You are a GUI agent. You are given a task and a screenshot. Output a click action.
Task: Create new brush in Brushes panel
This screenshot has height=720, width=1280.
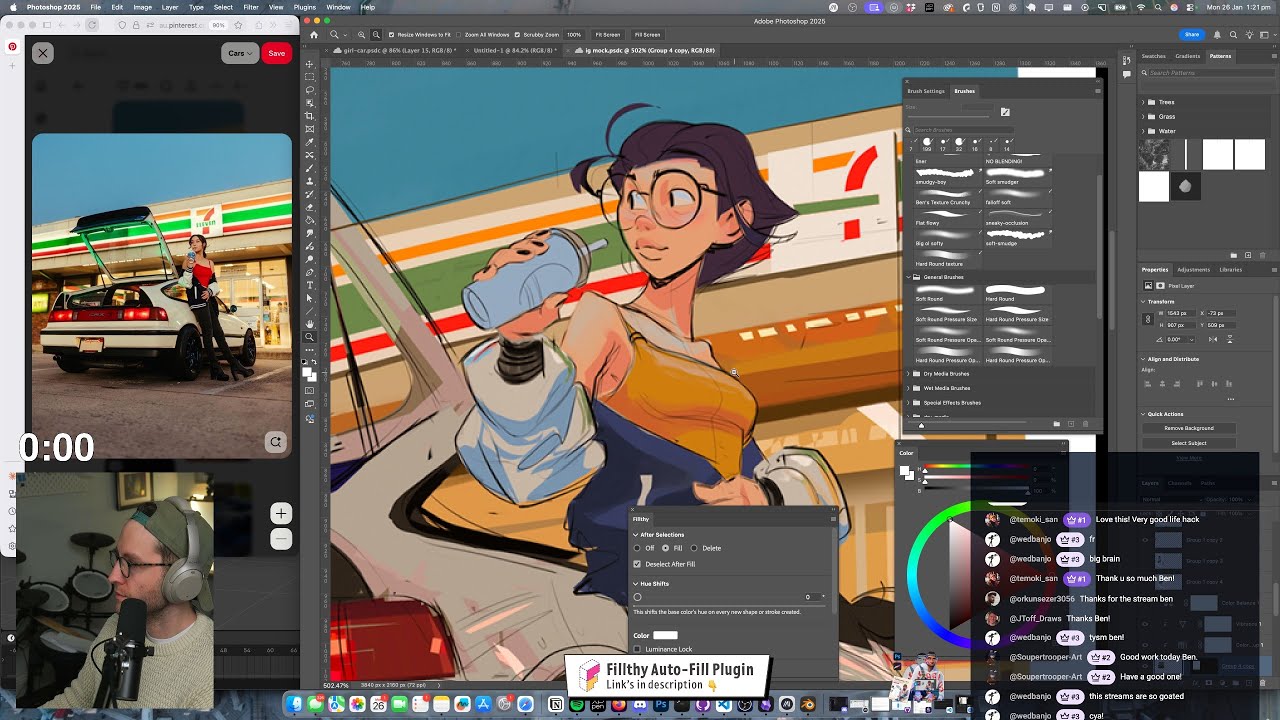[1070, 424]
